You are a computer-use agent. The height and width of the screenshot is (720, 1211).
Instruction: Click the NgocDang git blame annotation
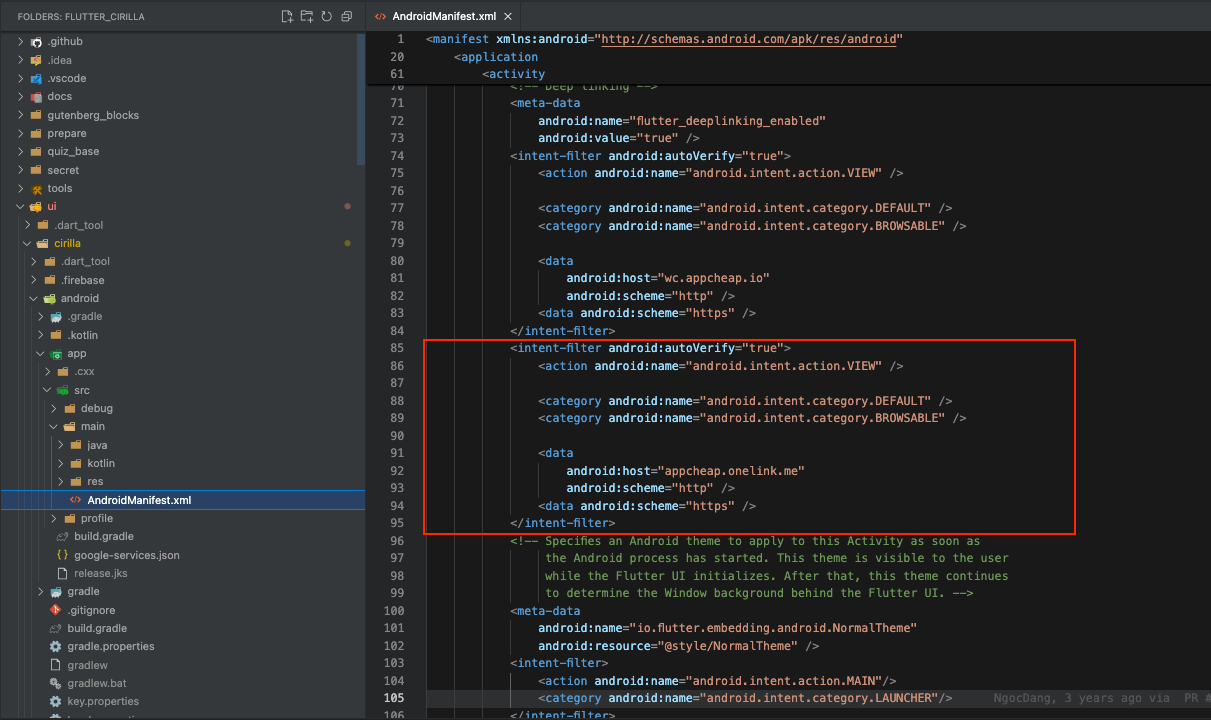pos(1102,698)
